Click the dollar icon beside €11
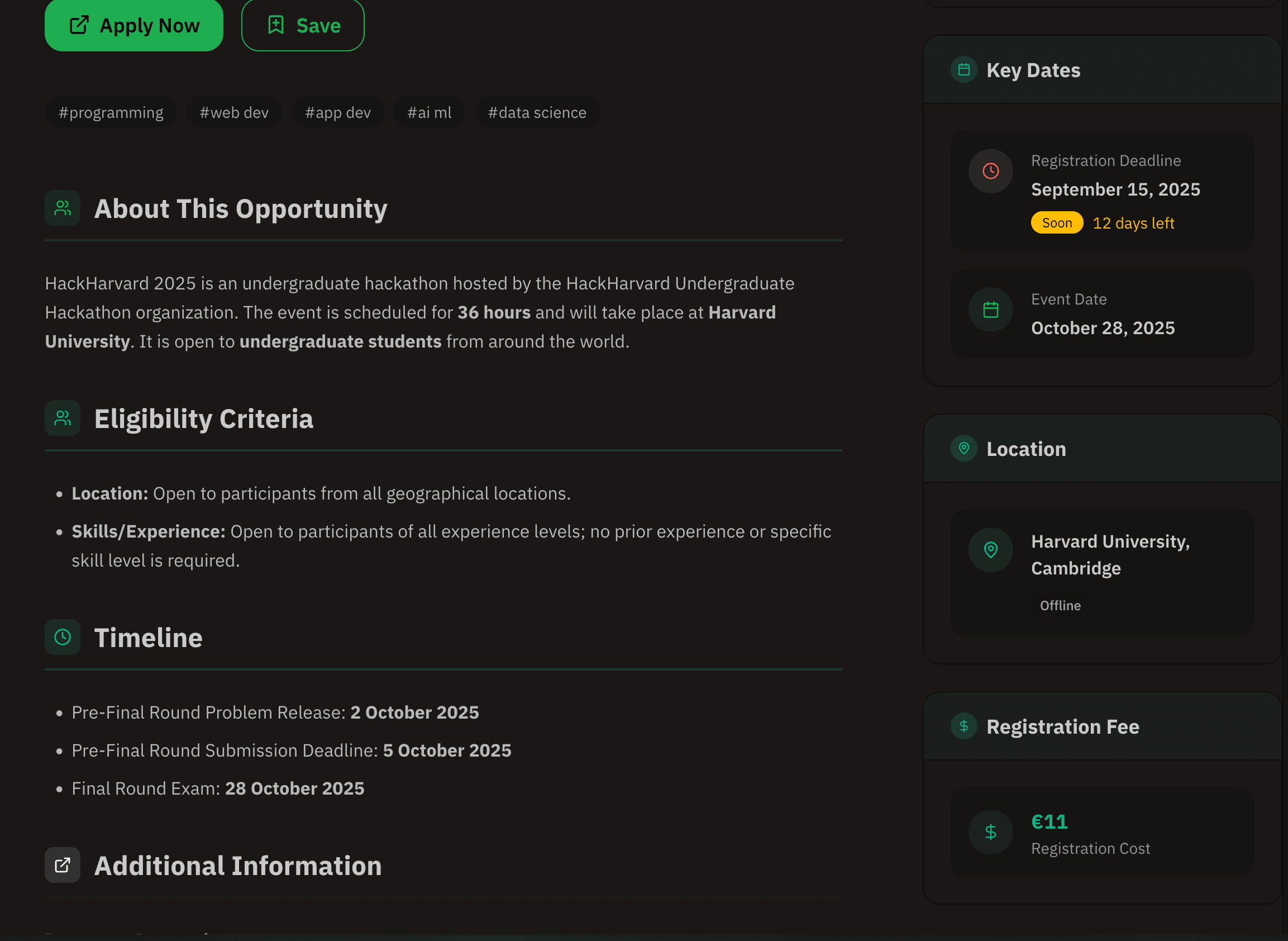This screenshot has height=941, width=1288. click(x=991, y=832)
